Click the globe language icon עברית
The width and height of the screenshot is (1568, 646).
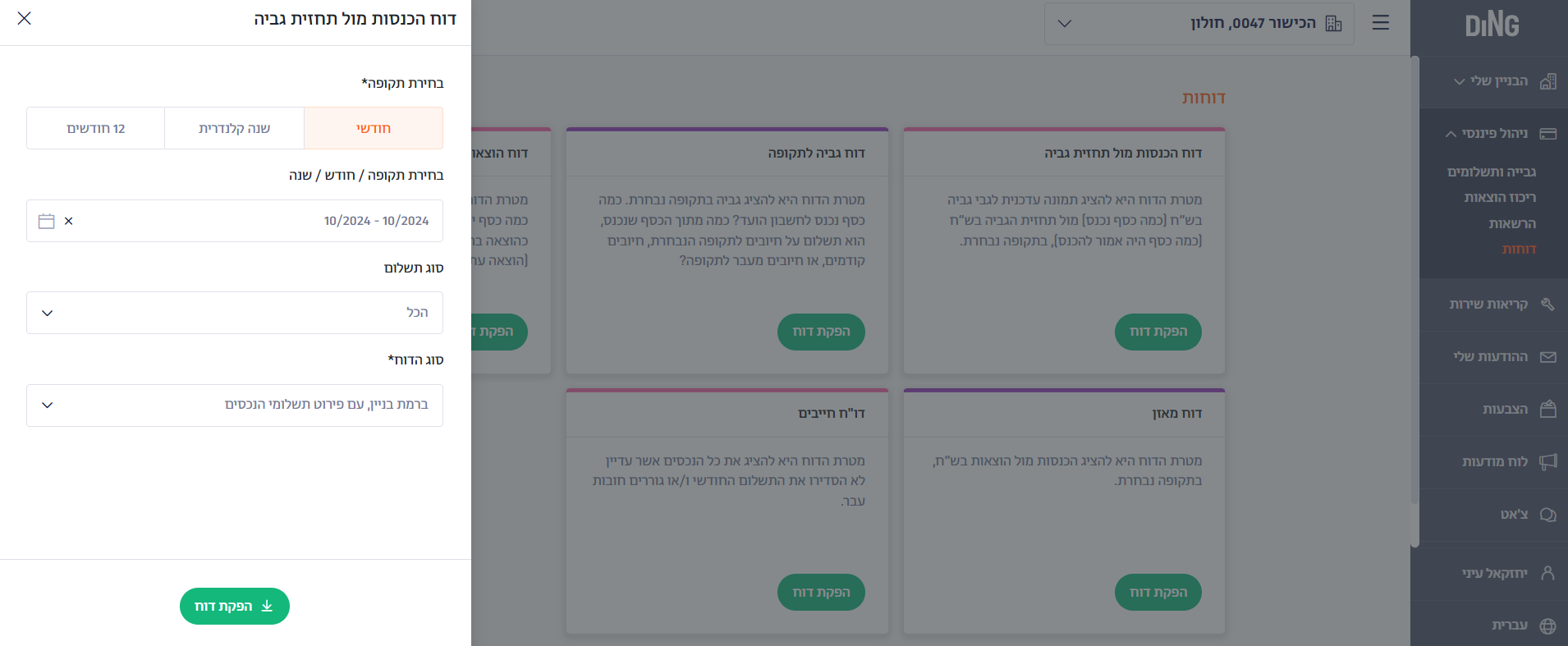1547,625
